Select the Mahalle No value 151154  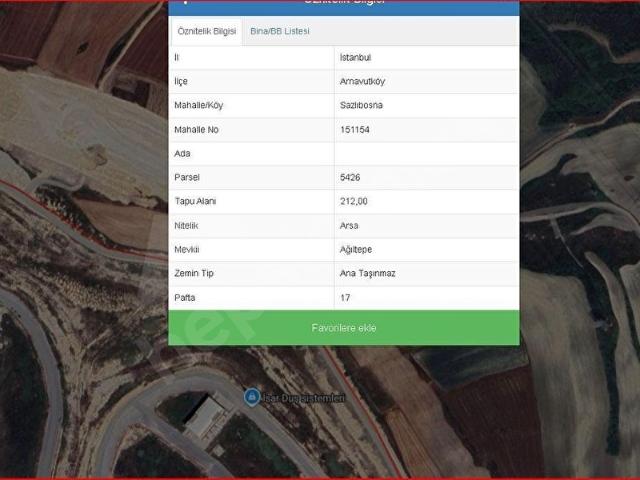(x=355, y=130)
